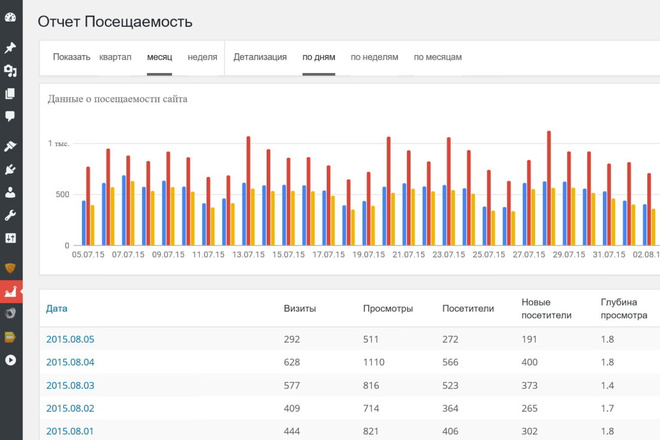The width and height of the screenshot is (660, 440).
Task: Open Appearance paintbrush icon
Action: 10,147
